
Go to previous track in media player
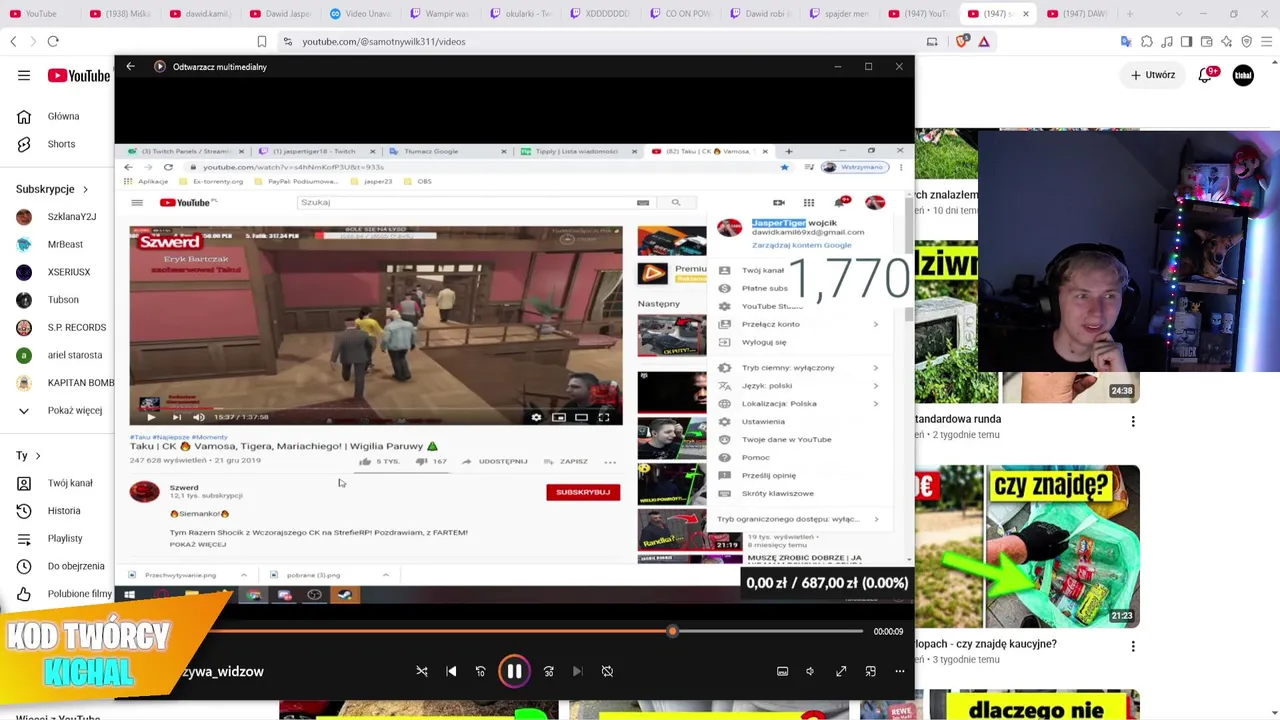[x=451, y=672]
